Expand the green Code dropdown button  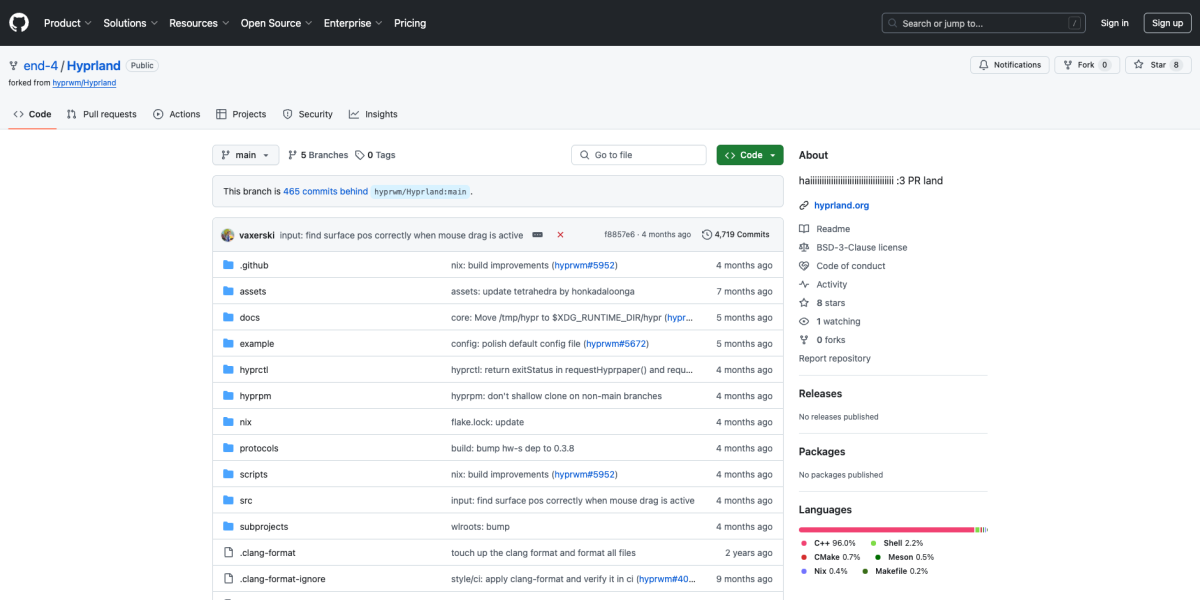tap(749, 155)
